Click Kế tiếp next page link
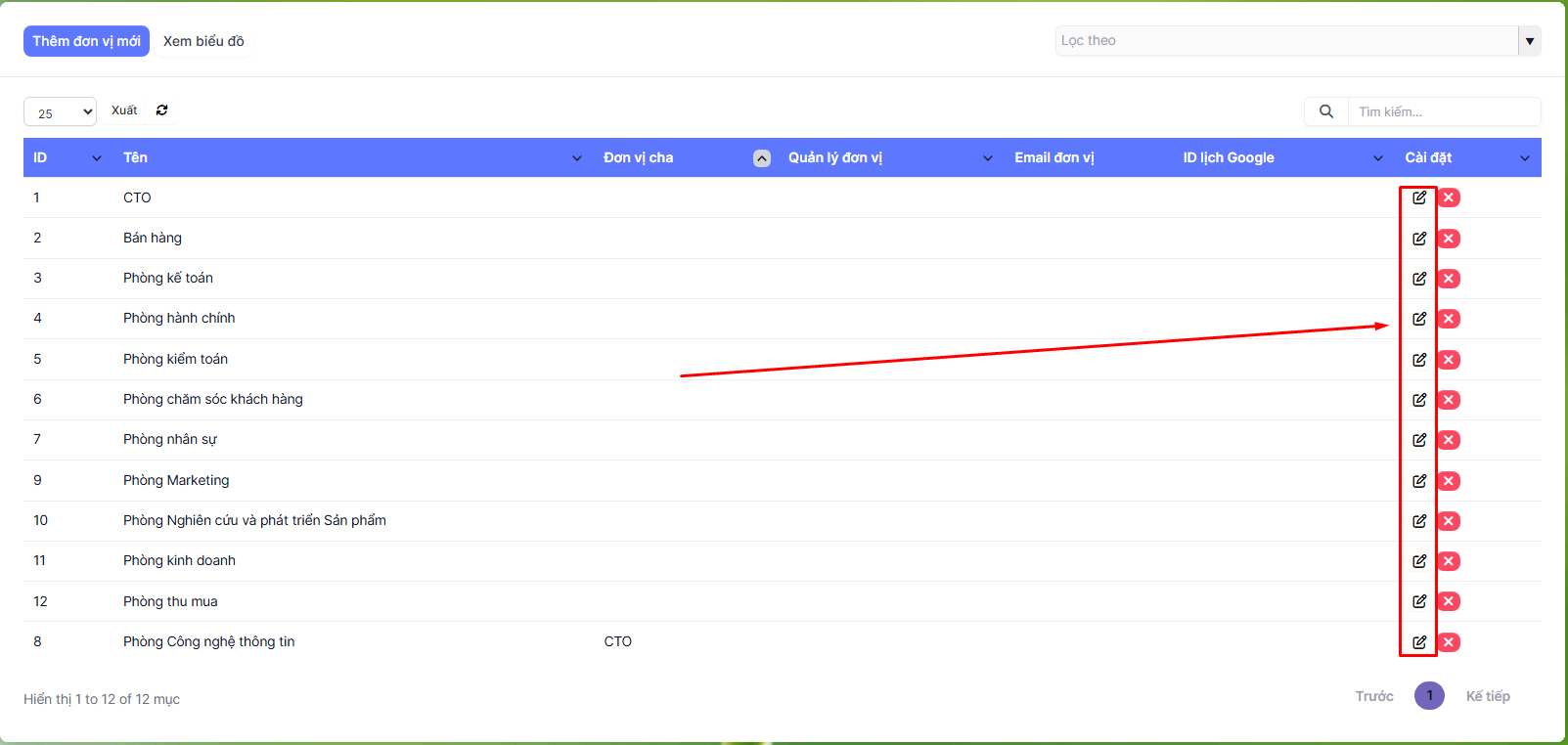 tap(1487, 696)
